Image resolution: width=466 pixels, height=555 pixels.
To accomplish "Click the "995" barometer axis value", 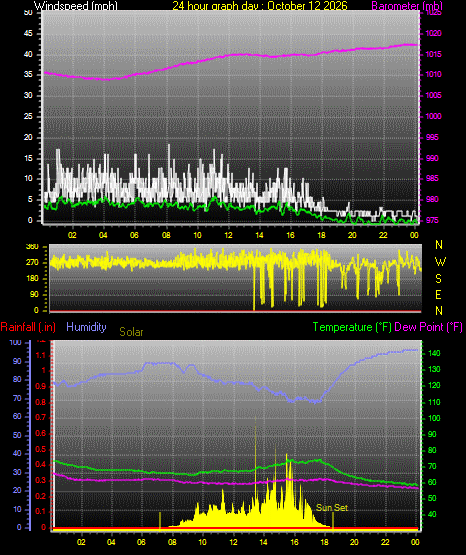I will [x=432, y=137].
